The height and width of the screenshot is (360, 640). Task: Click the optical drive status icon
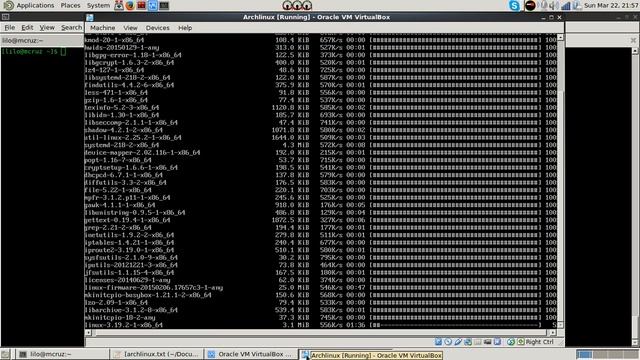coord(448,342)
